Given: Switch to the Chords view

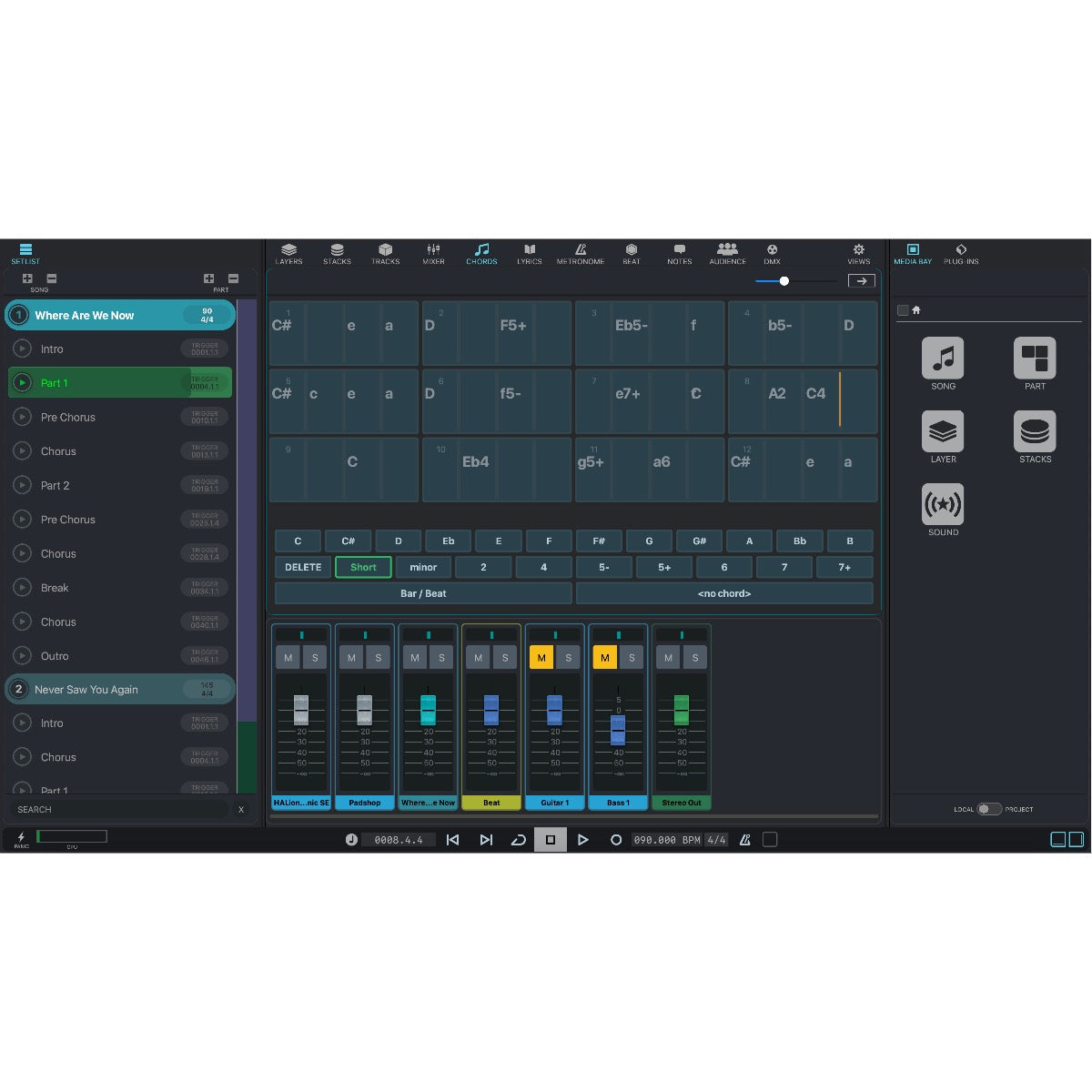Looking at the screenshot, I should 481,254.
